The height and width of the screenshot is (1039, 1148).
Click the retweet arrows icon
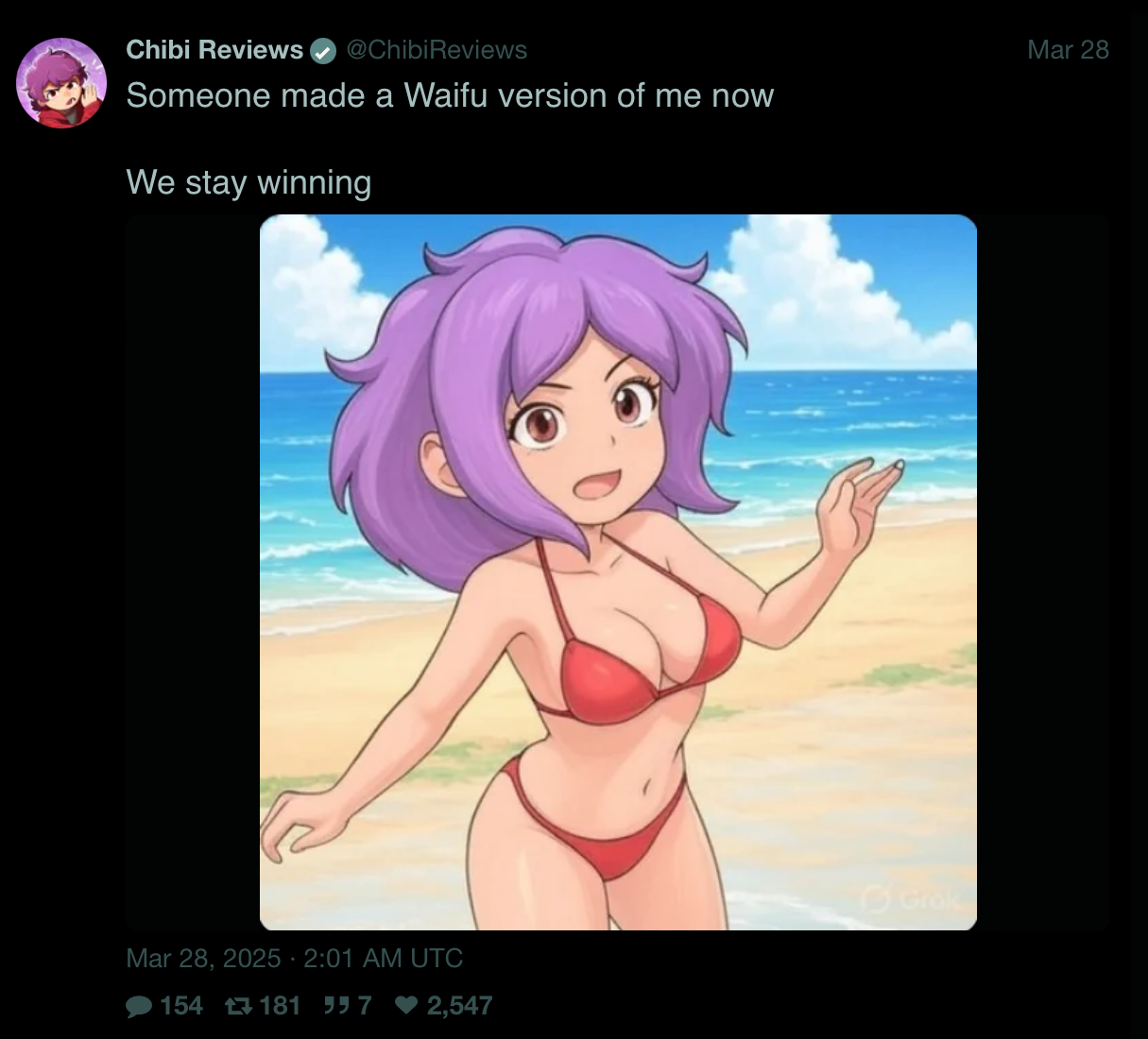click(238, 1006)
